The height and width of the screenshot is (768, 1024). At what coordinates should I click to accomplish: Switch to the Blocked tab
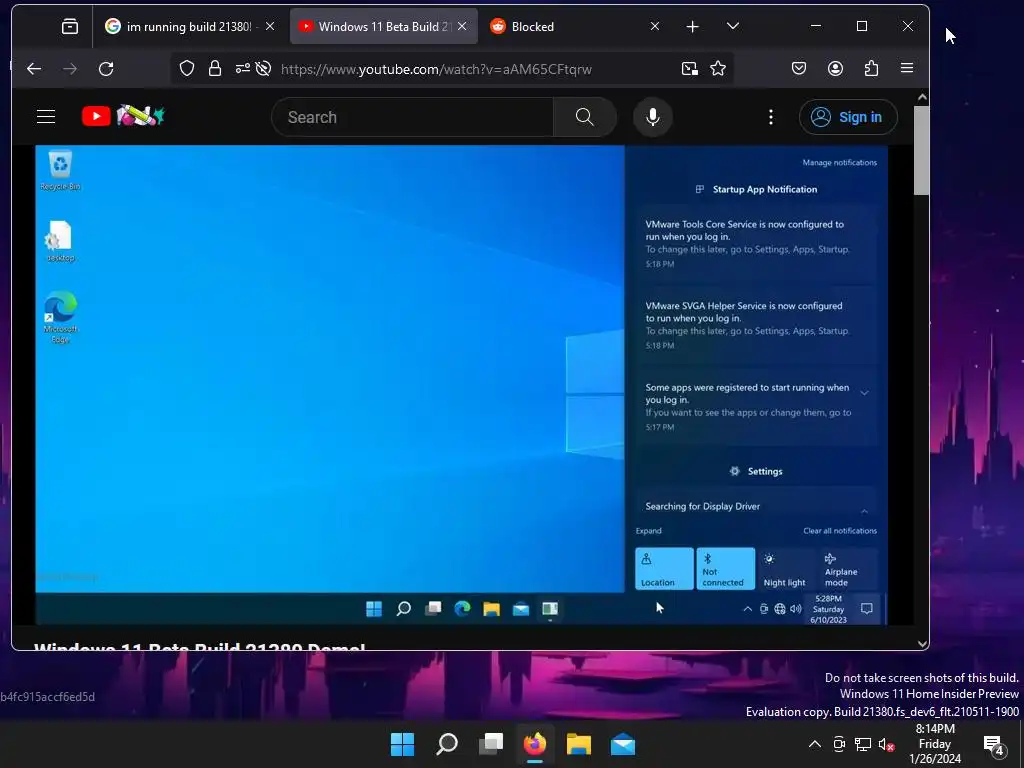[x=577, y=26]
